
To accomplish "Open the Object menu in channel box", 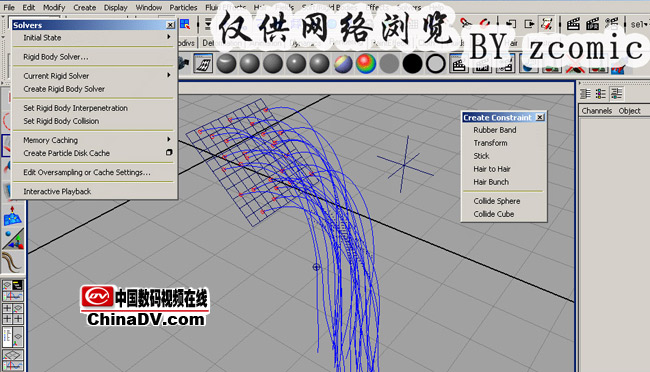I will coord(629,111).
